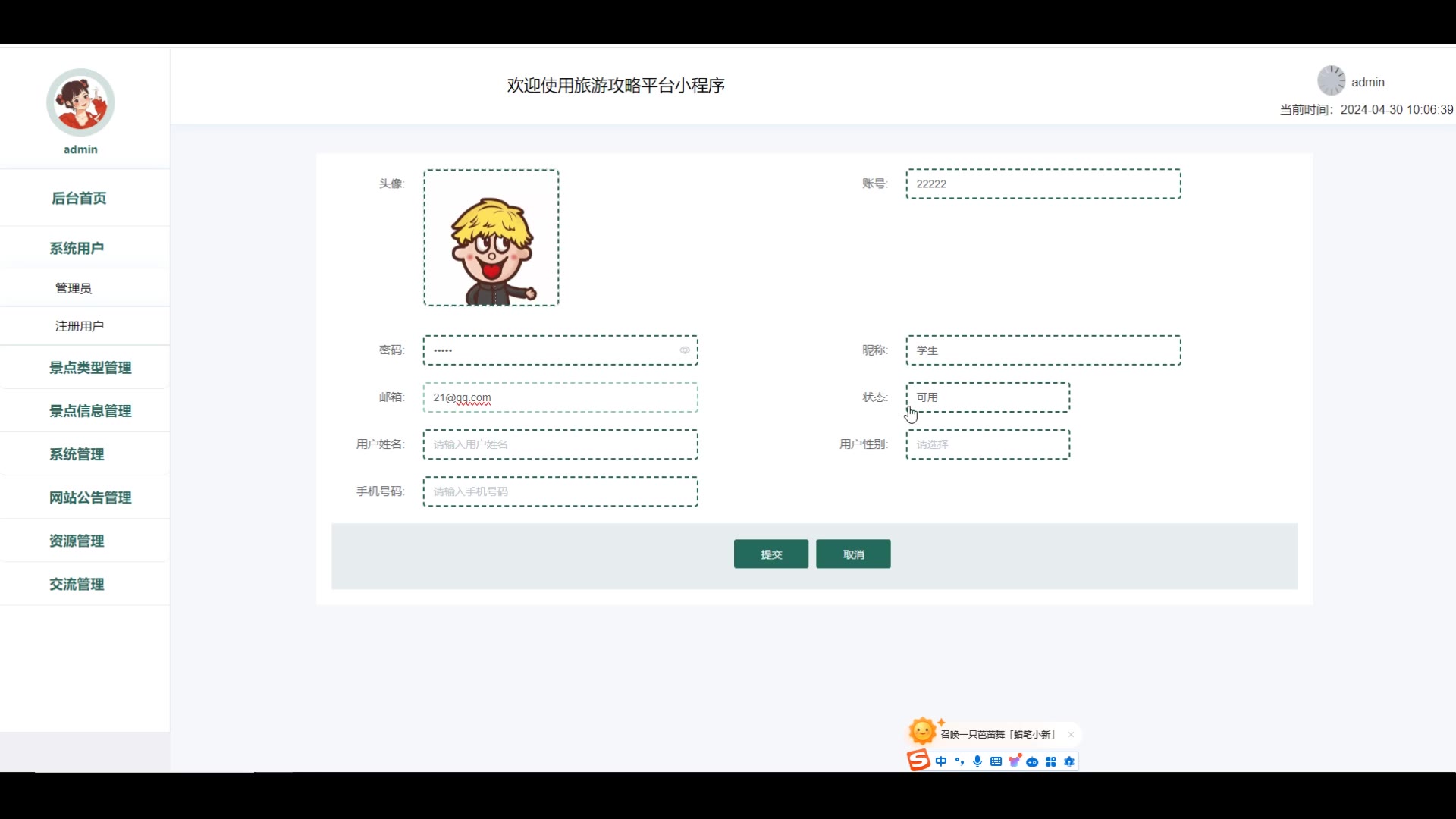Image resolution: width=1456 pixels, height=819 pixels.
Task: Click the Sogou input method logo
Action: [918, 761]
